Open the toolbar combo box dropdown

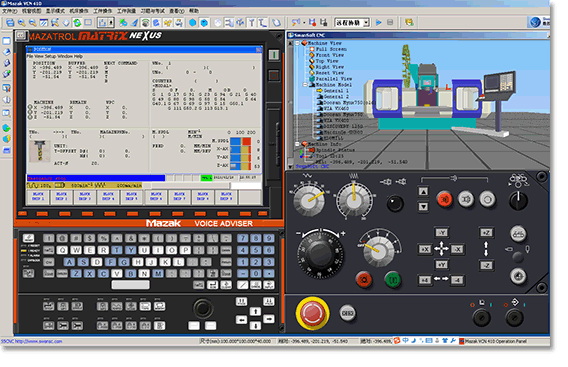pyautogui.click(x=366, y=23)
